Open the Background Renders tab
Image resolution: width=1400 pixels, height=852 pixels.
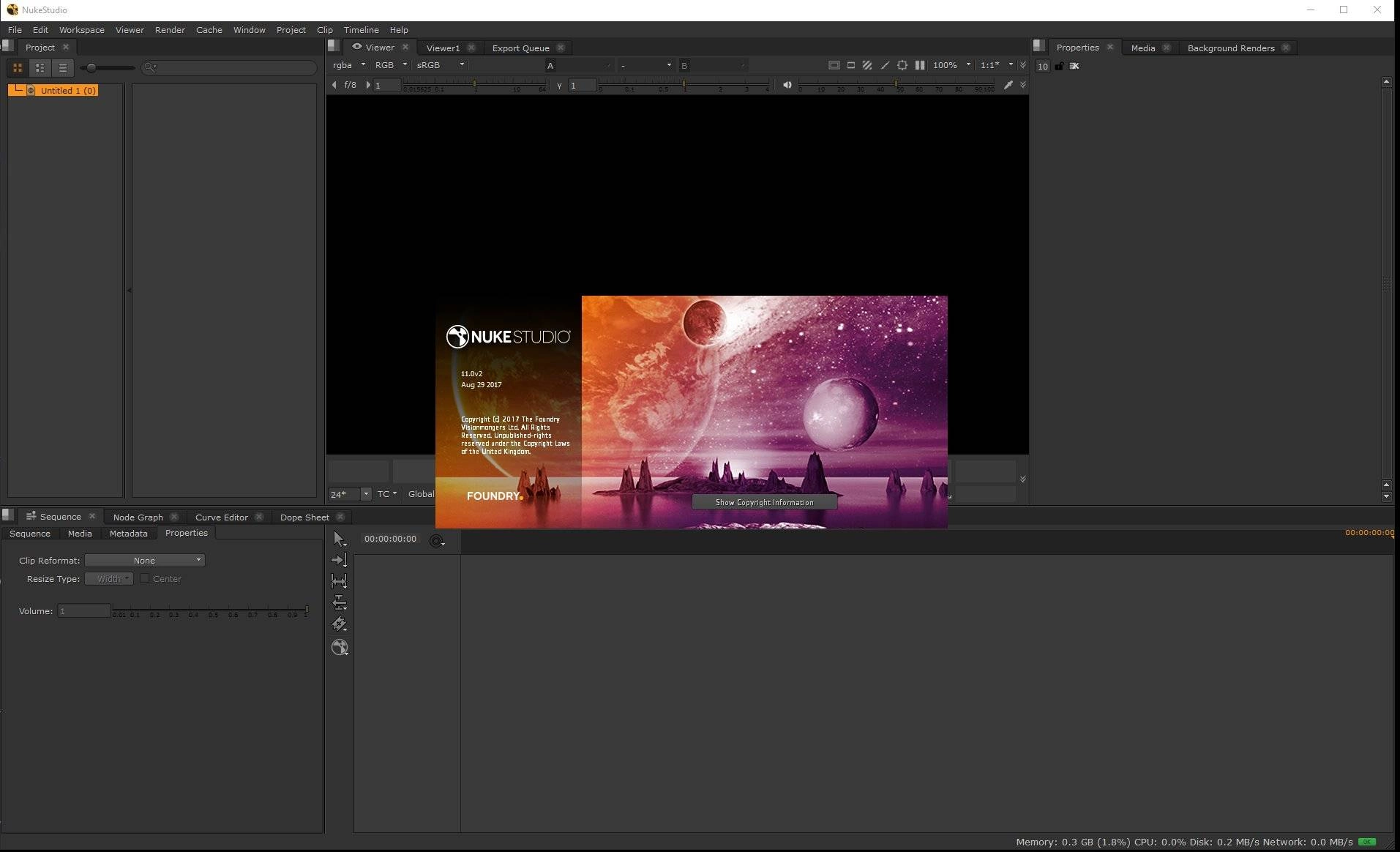click(1231, 48)
